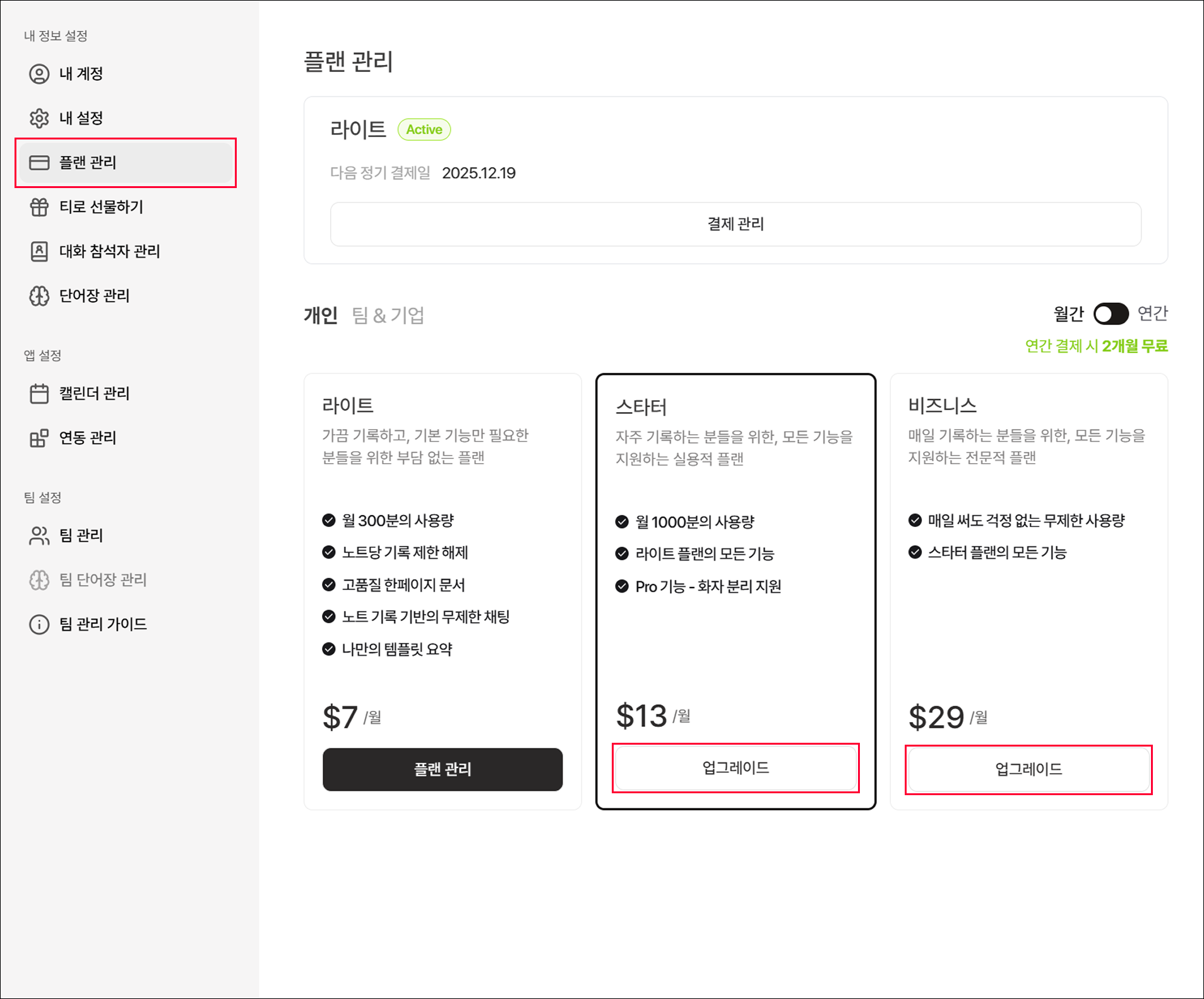Click the credit card Plan Management icon
This screenshot has width=1204, height=999.
[39, 163]
